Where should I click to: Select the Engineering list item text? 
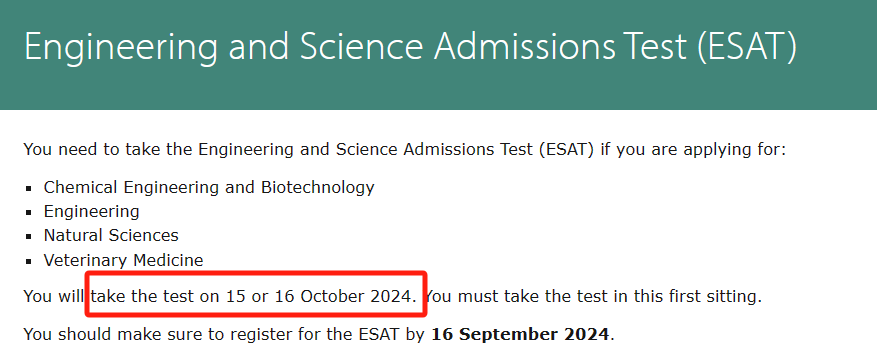point(92,212)
